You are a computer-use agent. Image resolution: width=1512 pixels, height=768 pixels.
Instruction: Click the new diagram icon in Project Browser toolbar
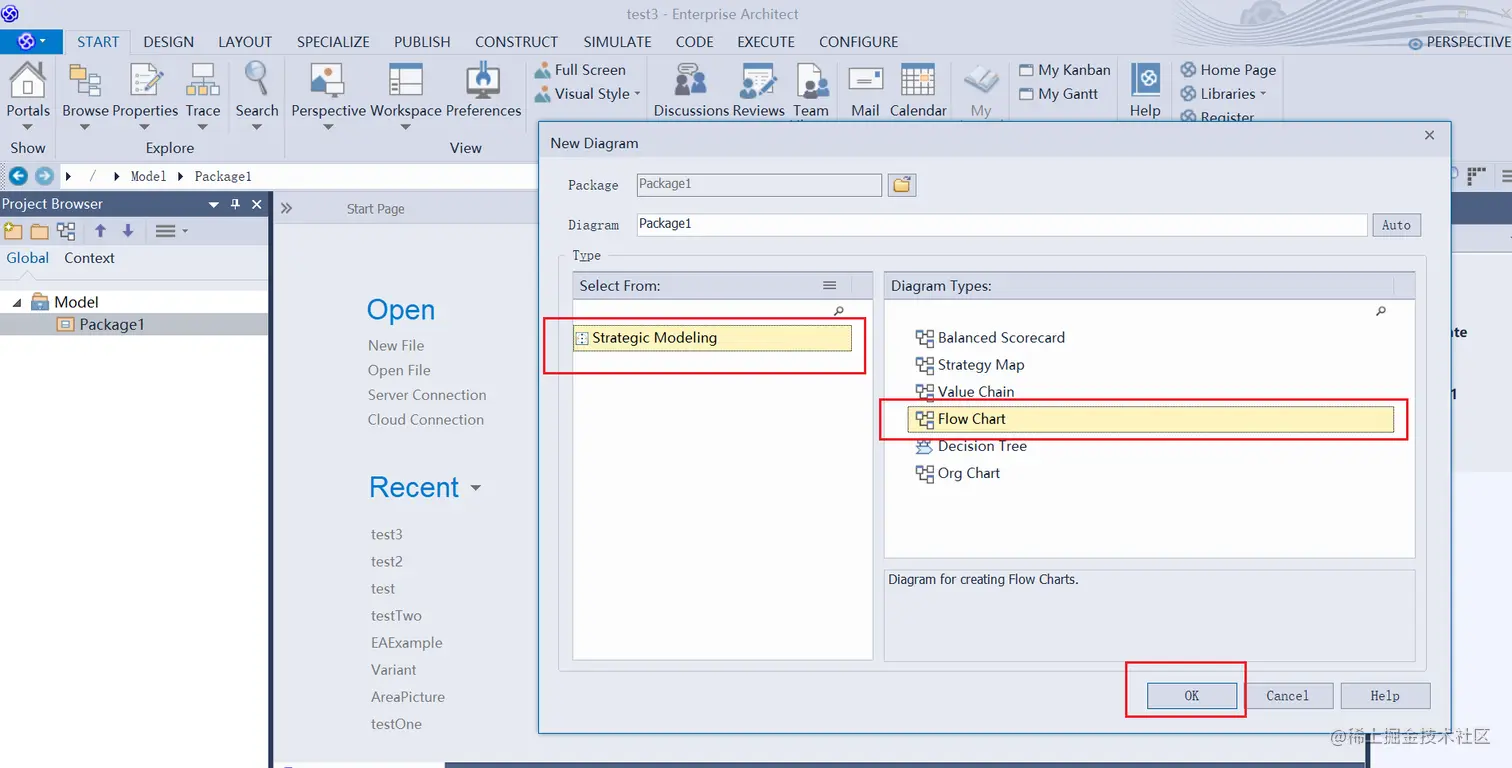[x=66, y=231]
